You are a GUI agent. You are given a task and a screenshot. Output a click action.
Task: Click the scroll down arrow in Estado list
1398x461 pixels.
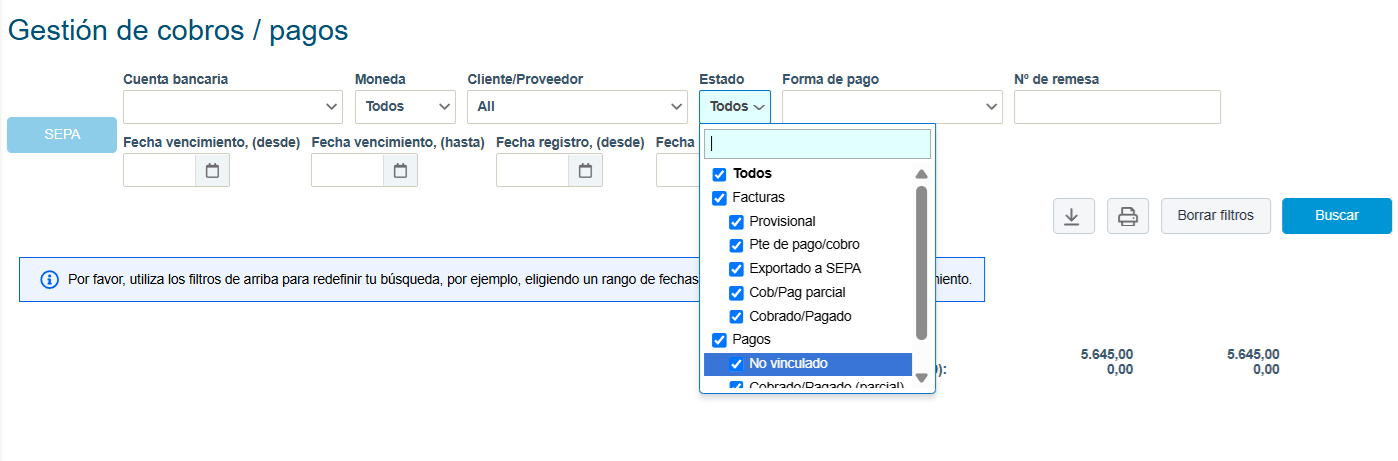tap(922, 378)
